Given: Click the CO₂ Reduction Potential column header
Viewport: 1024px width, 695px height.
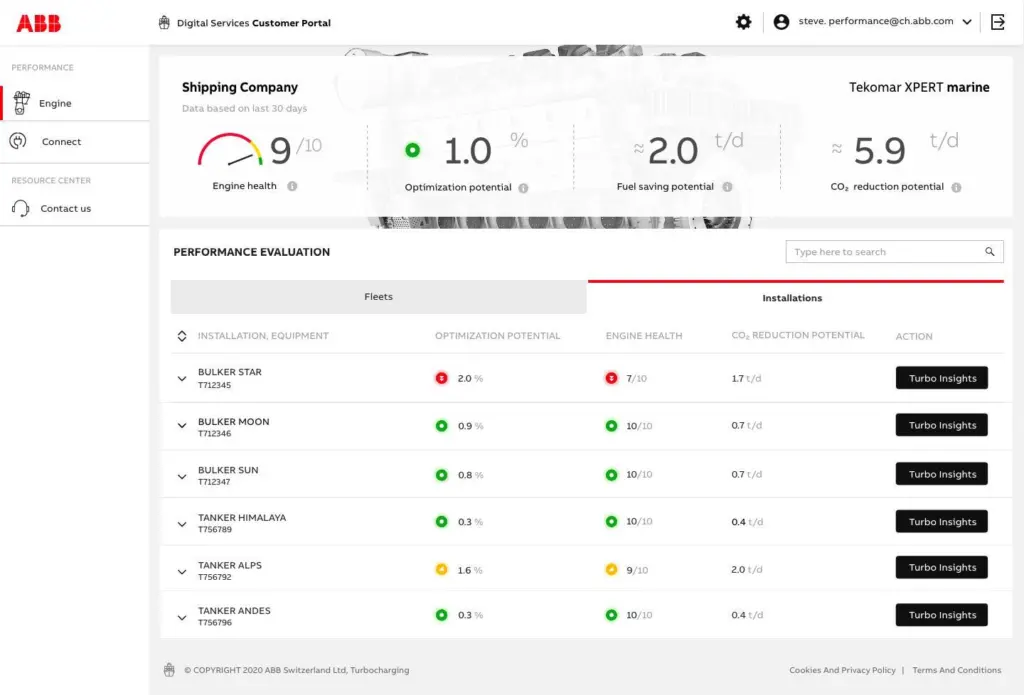Looking at the screenshot, I should click(x=798, y=335).
